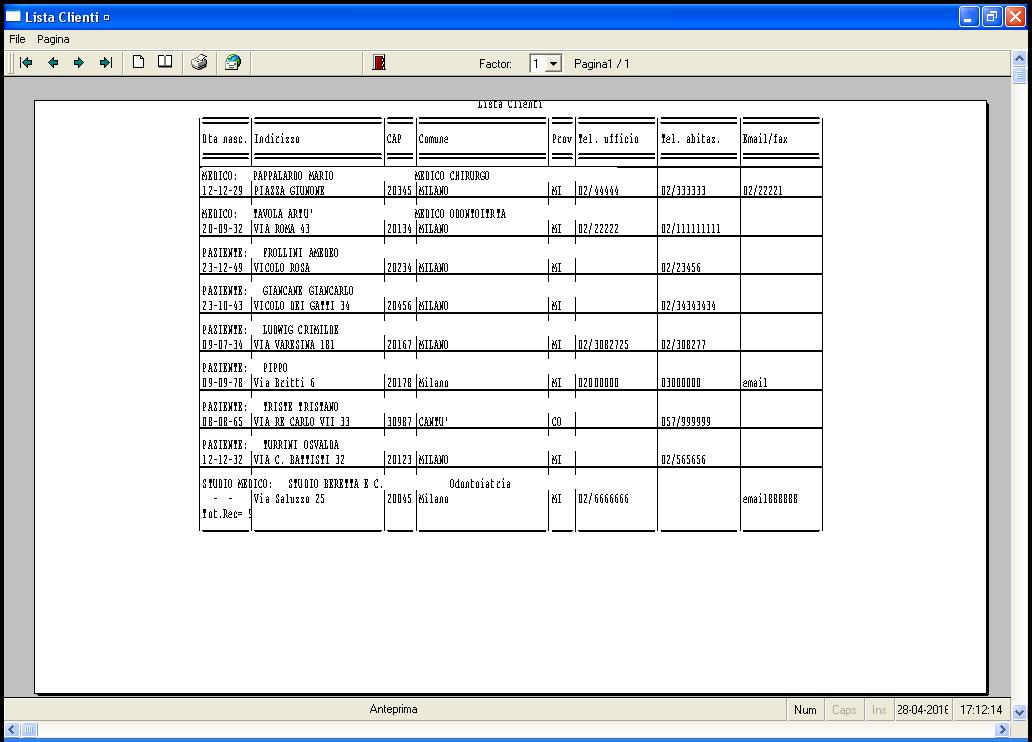Click the red exit door icon
Image resolution: width=1032 pixels, height=742 pixels.
pyautogui.click(x=379, y=63)
